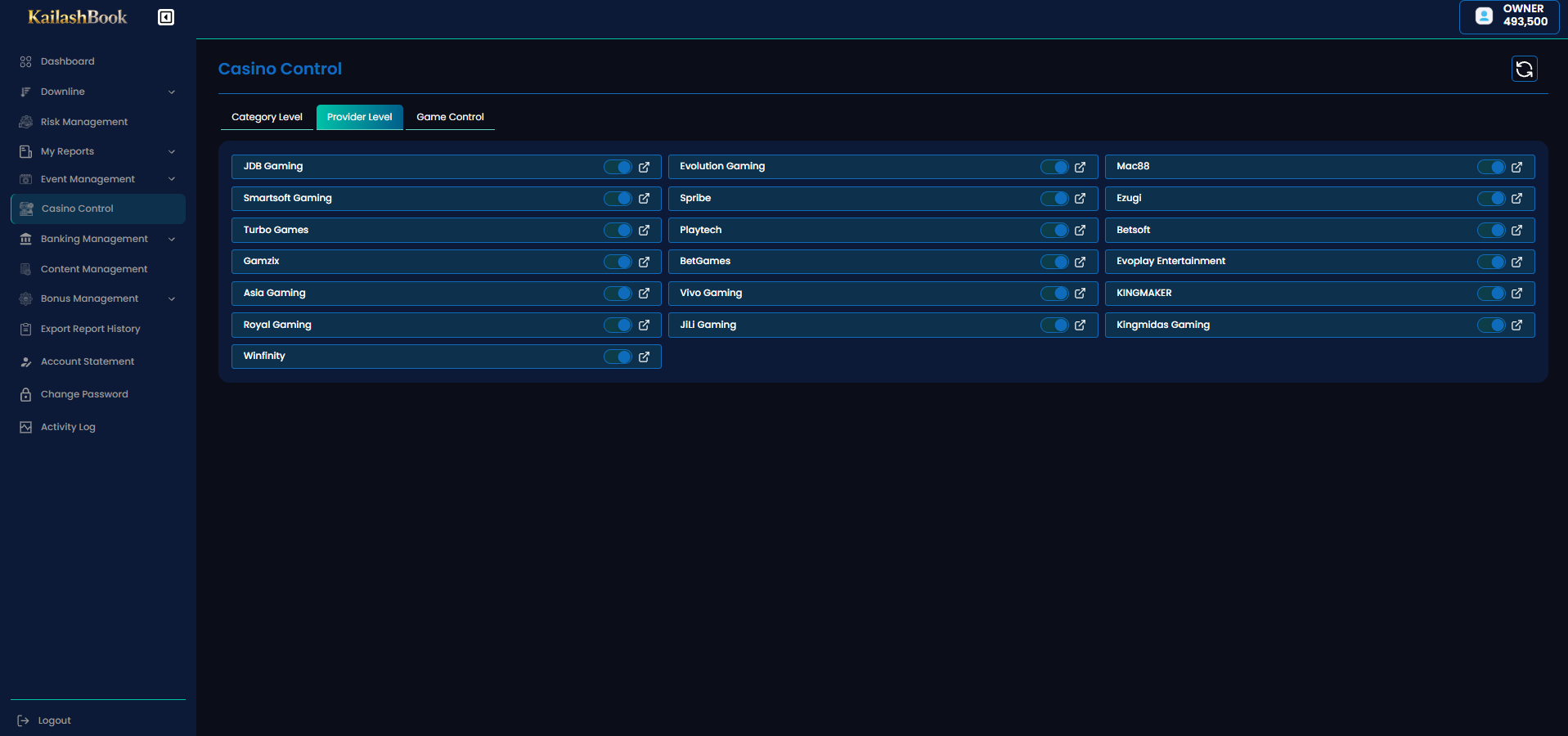The width and height of the screenshot is (1568, 736).
Task: Open Casino Control in the sidebar
Action: tap(98, 209)
